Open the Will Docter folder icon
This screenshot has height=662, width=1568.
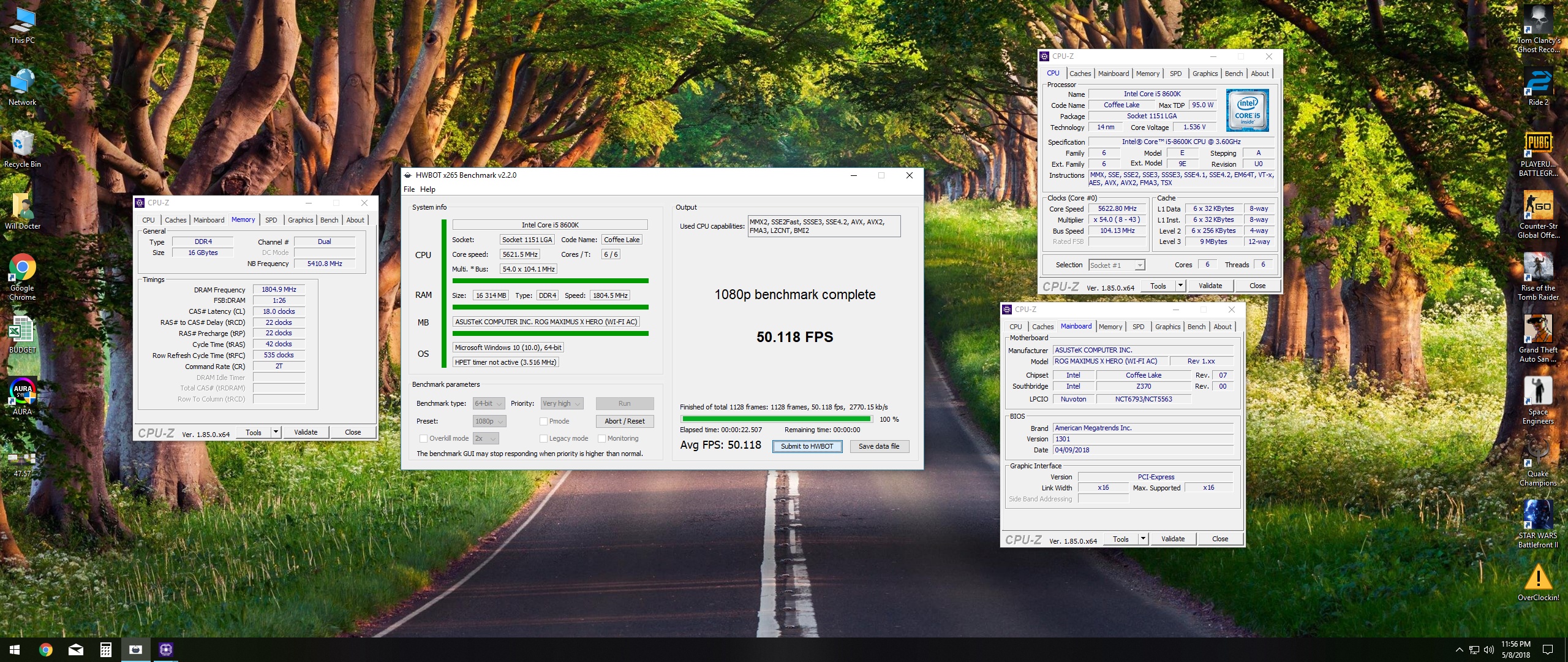pyautogui.click(x=23, y=211)
